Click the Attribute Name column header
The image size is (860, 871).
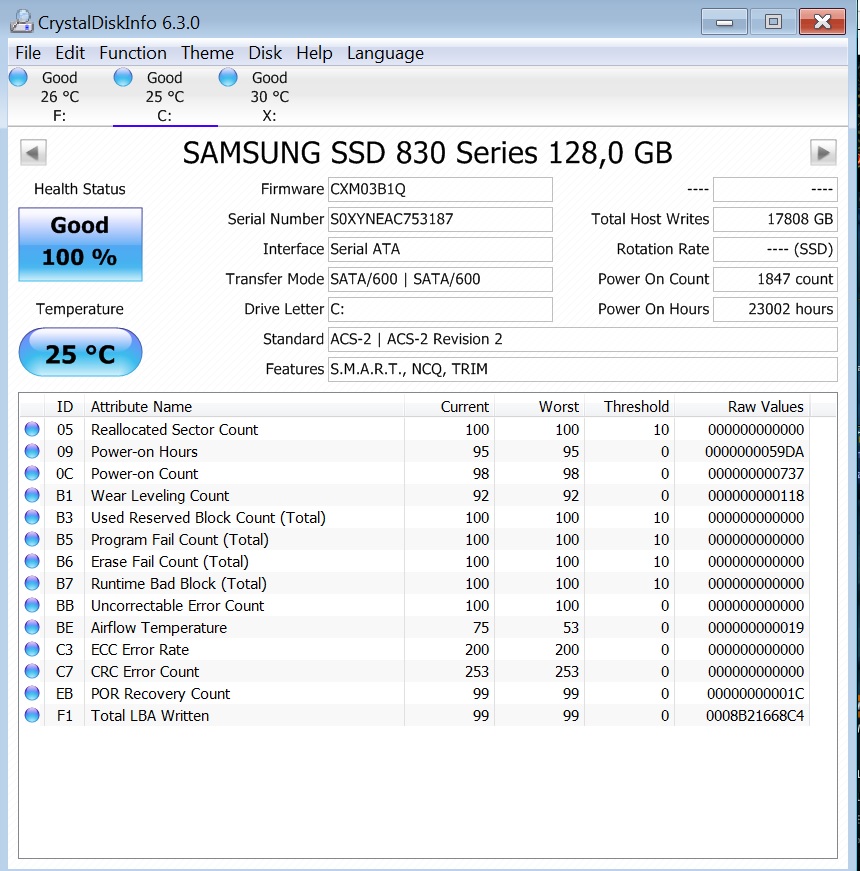coord(244,407)
